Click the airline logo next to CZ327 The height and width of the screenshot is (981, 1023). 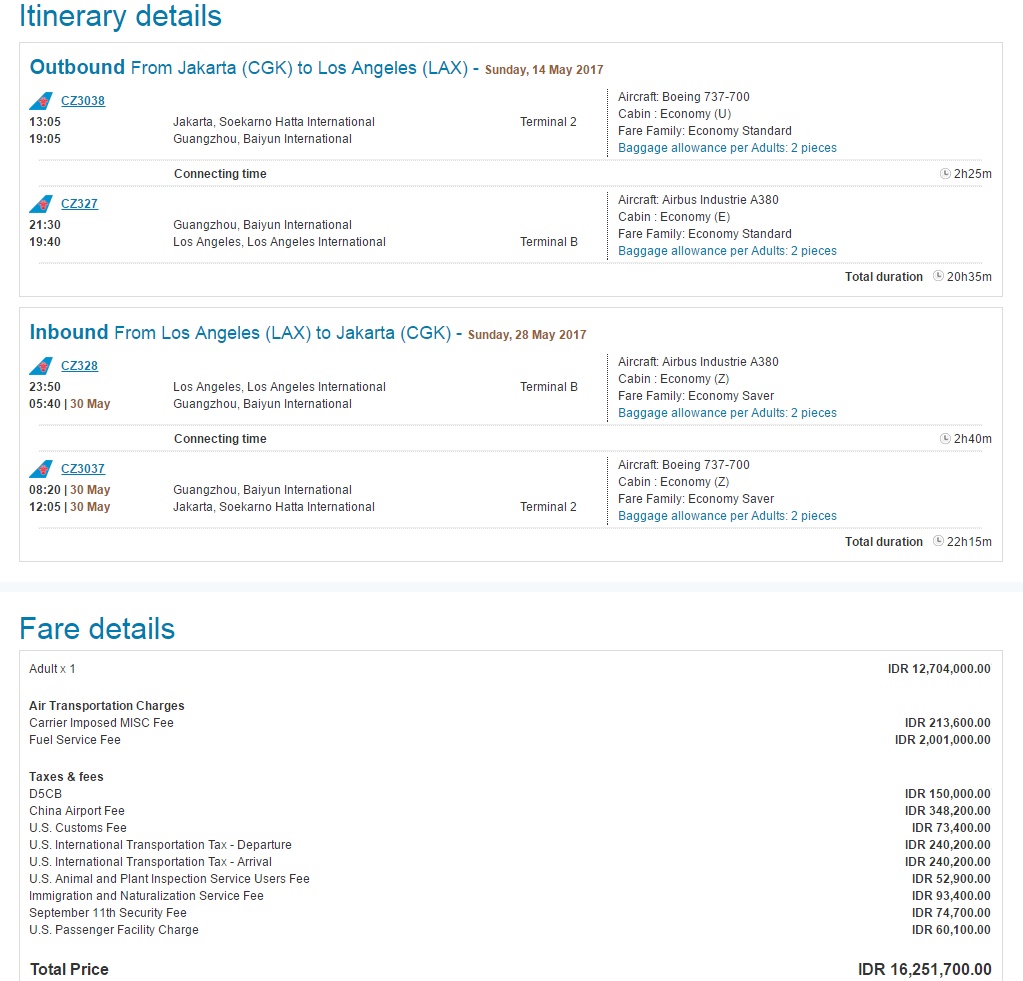pyautogui.click(x=41, y=204)
